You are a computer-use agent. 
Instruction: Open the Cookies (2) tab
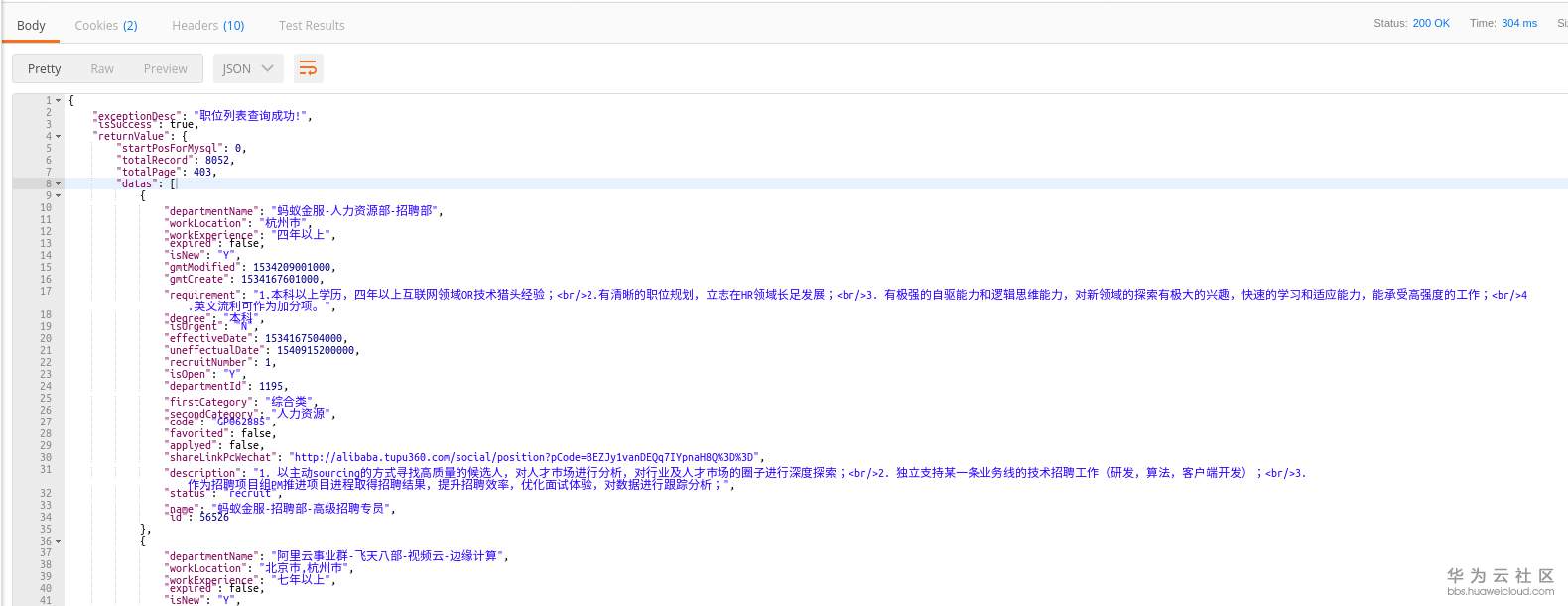(106, 25)
